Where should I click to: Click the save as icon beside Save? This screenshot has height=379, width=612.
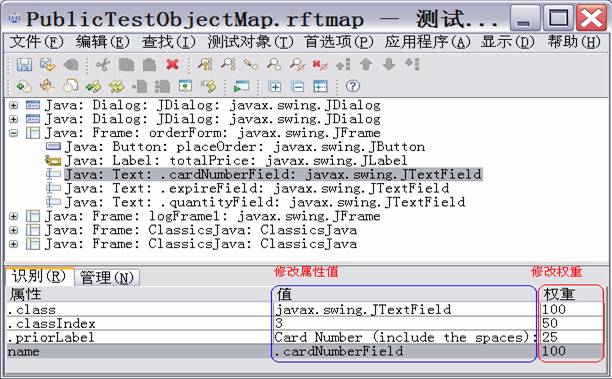click(47, 64)
